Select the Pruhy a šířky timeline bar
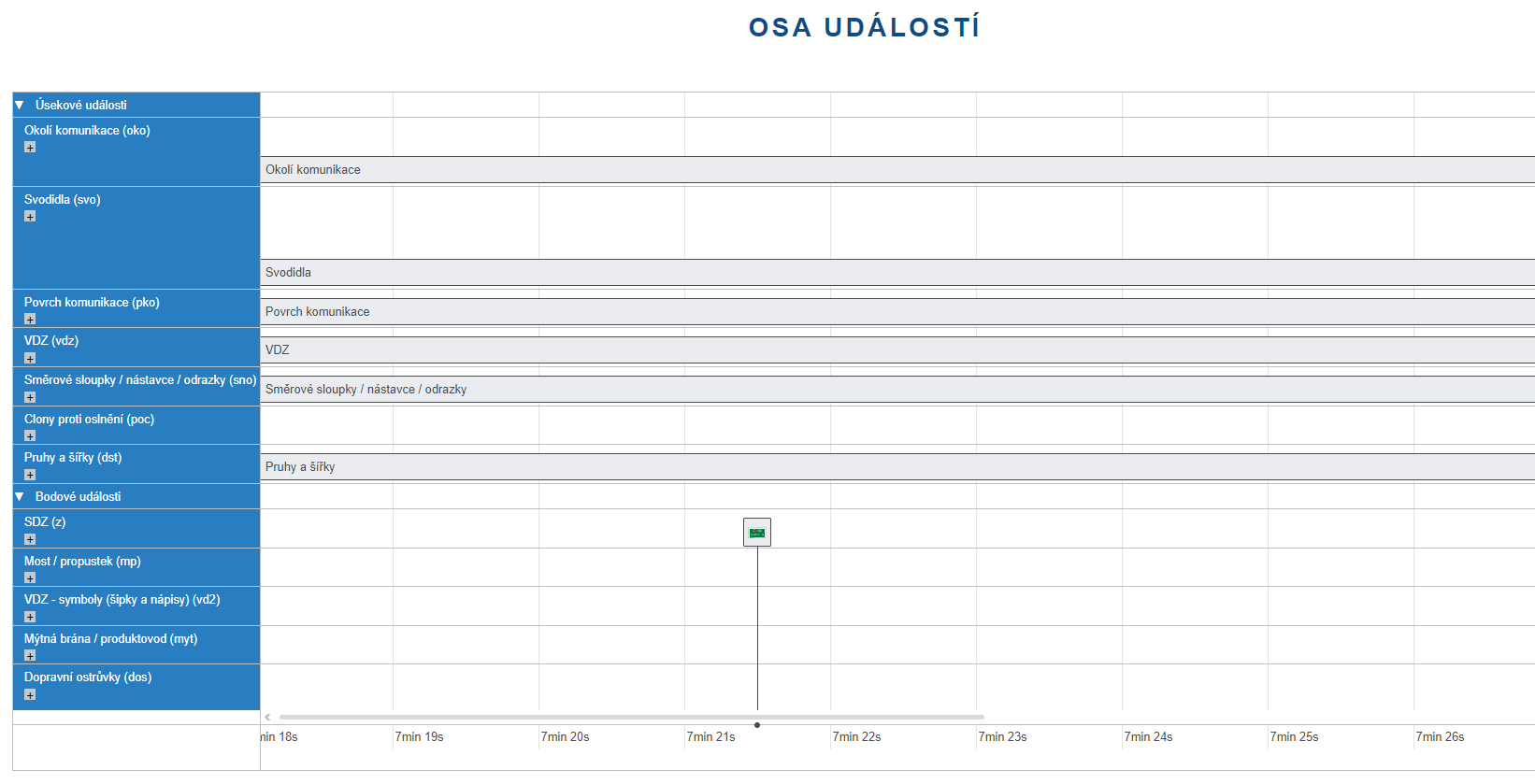The width and height of the screenshot is (1535, 784). click(897, 466)
